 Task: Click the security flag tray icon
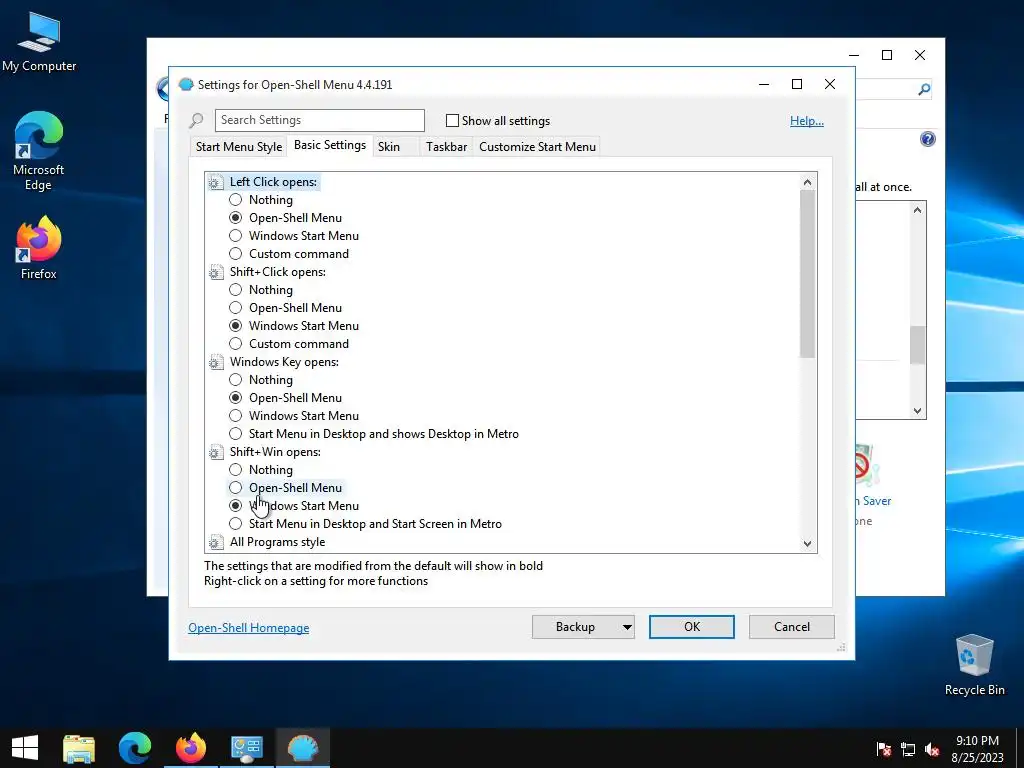pyautogui.click(x=884, y=750)
